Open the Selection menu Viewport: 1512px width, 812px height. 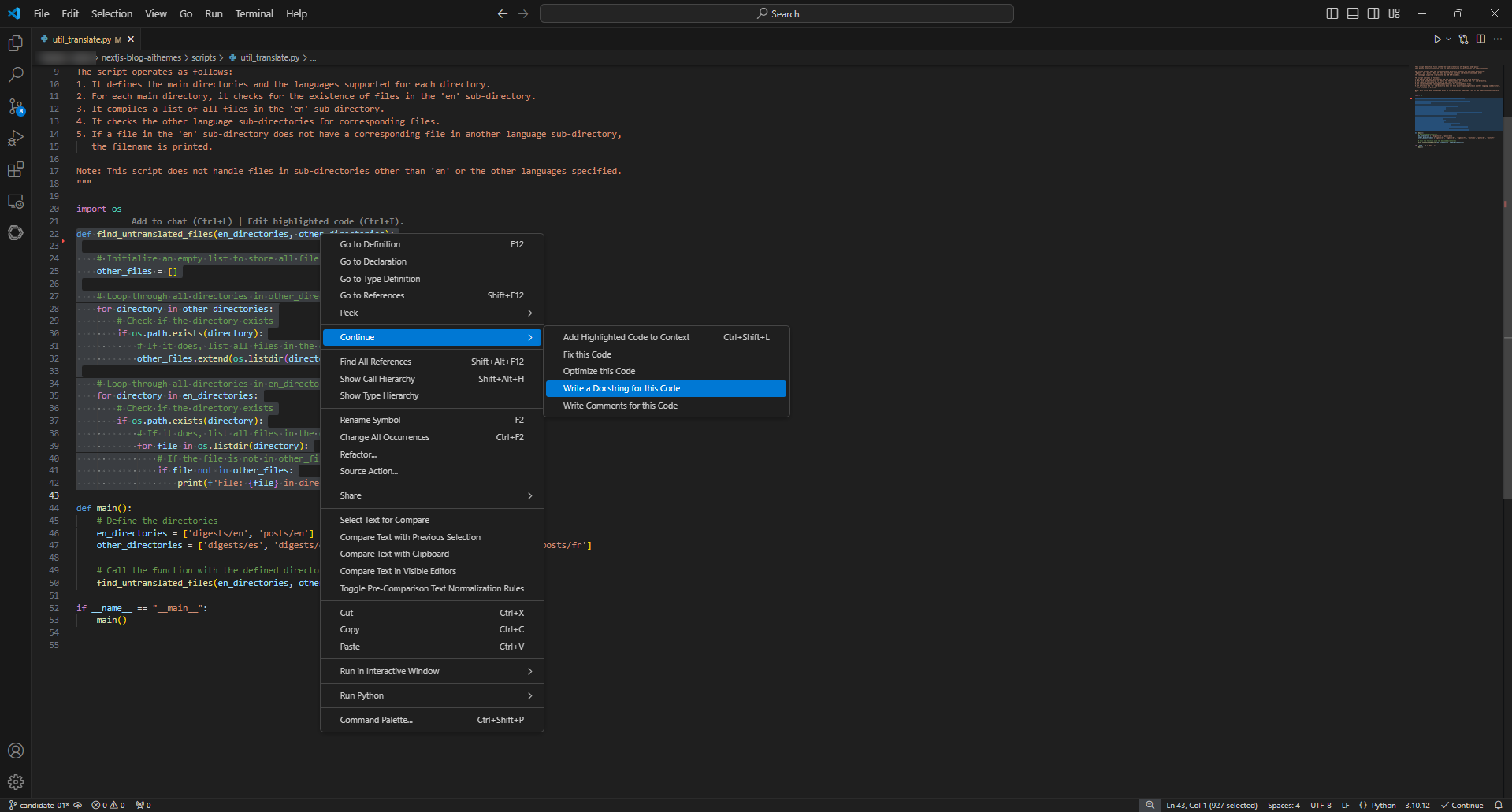coord(112,13)
